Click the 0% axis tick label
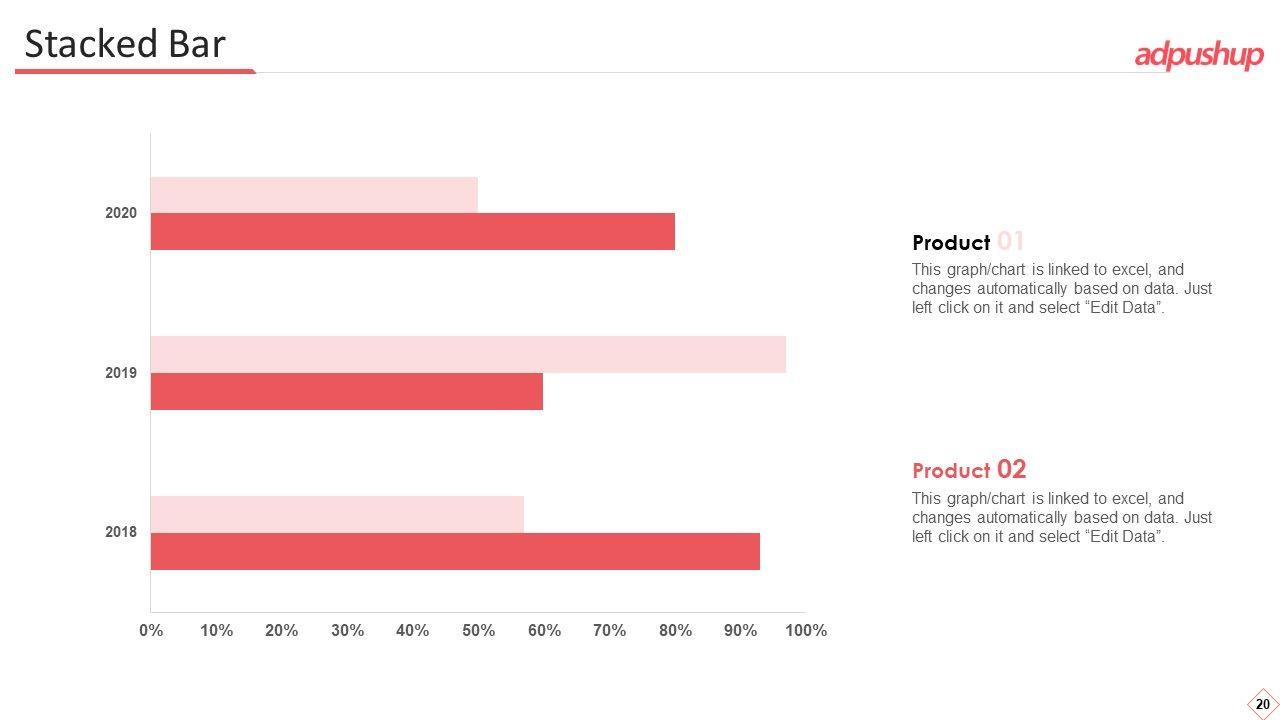 151,630
